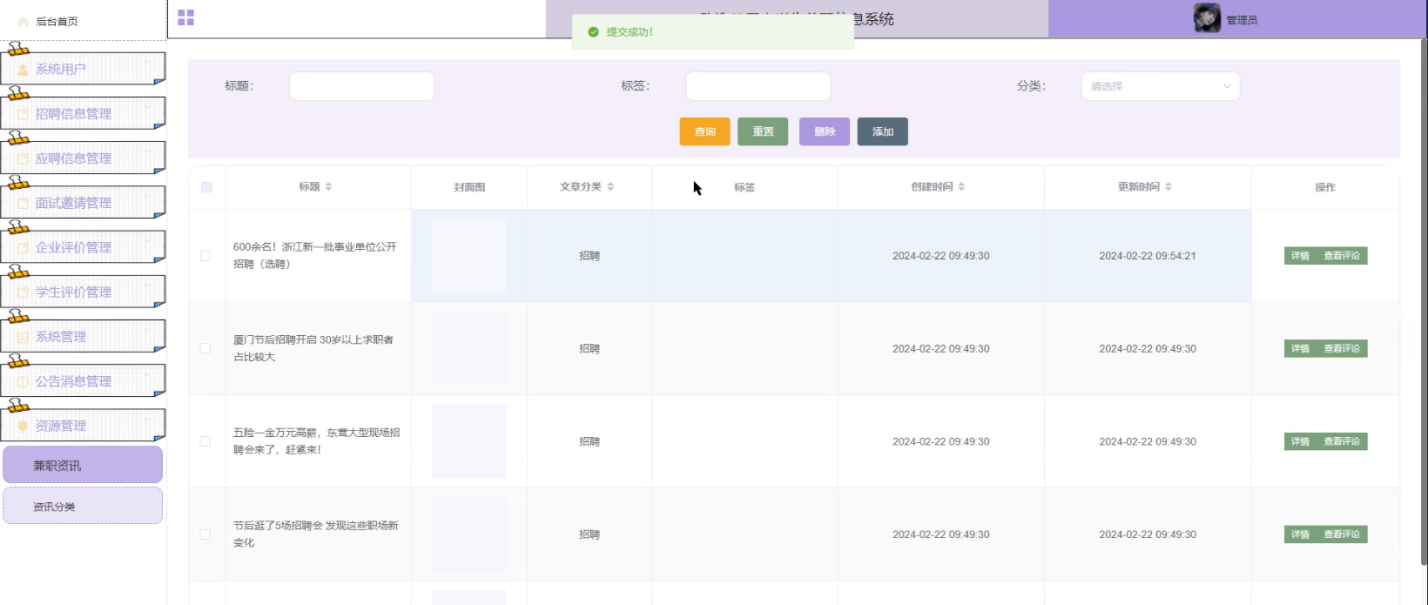Sort by 更新时间 column sort arrows

pos(1168,187)
